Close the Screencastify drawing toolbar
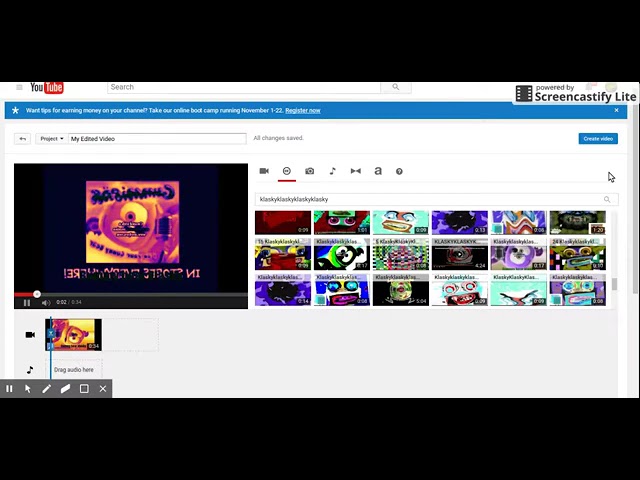This screenshot has height=480, width=640. (103, 389)
